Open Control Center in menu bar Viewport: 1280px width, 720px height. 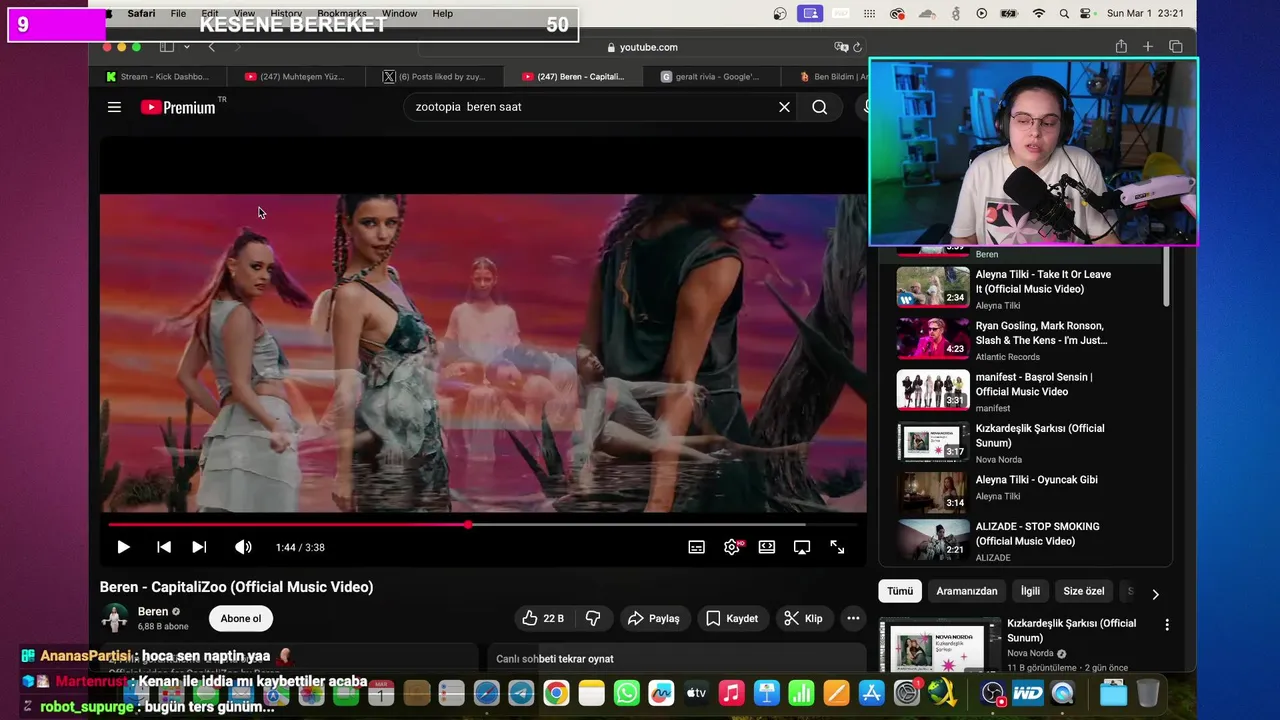click(x=1087, y=13)
